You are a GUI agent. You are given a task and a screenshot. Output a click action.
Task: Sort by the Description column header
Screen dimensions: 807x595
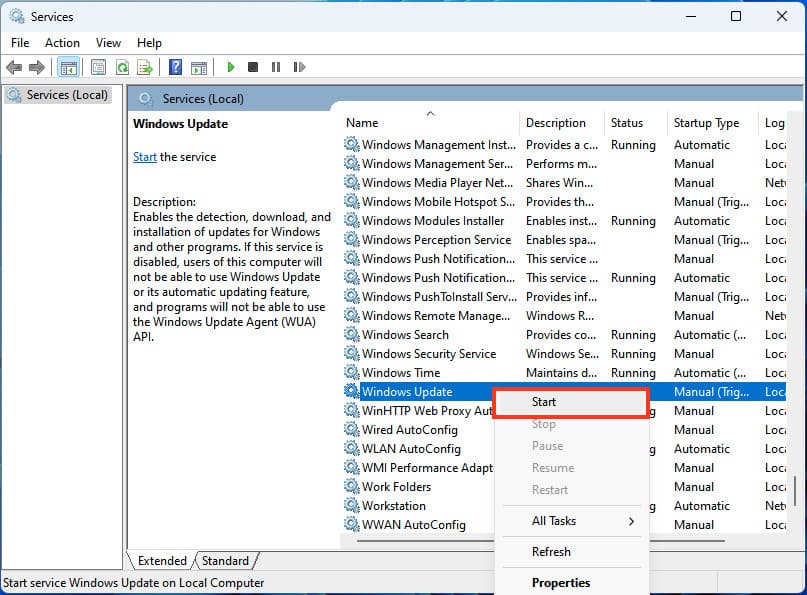pyautogui.click(x=562, y=122)
